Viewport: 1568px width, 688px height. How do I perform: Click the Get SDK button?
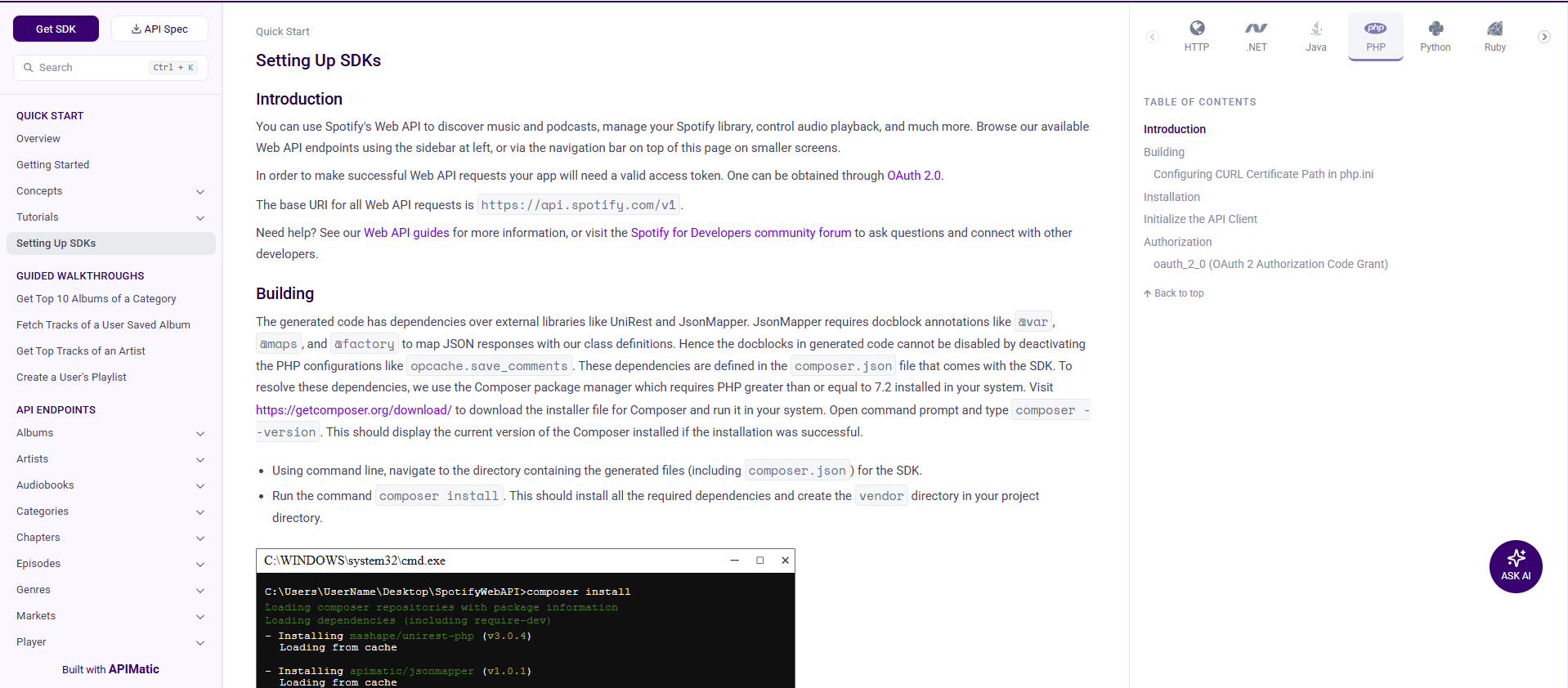[56, 29]
